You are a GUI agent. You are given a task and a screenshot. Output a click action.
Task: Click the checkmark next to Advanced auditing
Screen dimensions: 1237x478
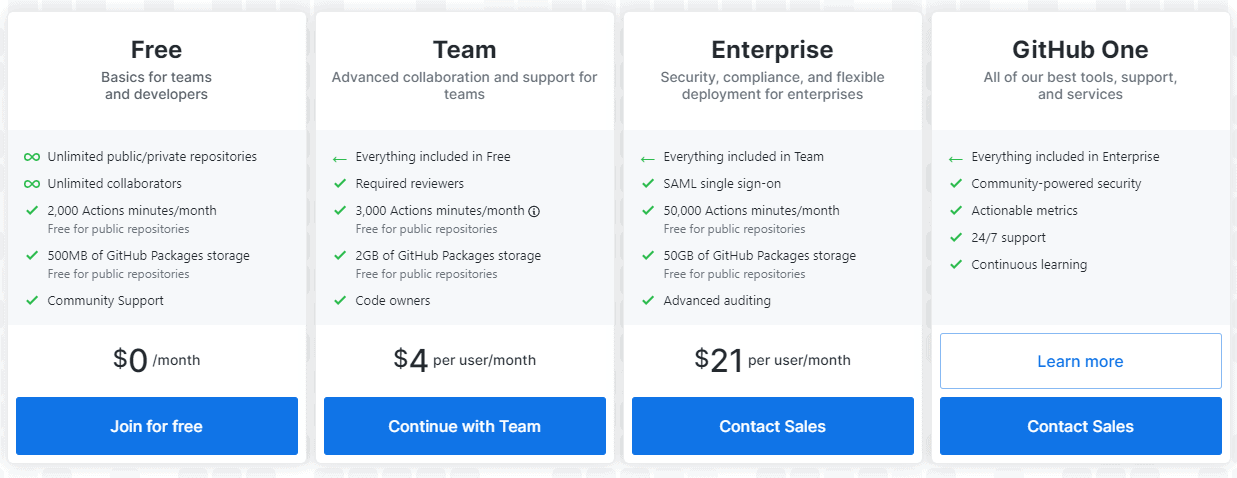(648, 301)
